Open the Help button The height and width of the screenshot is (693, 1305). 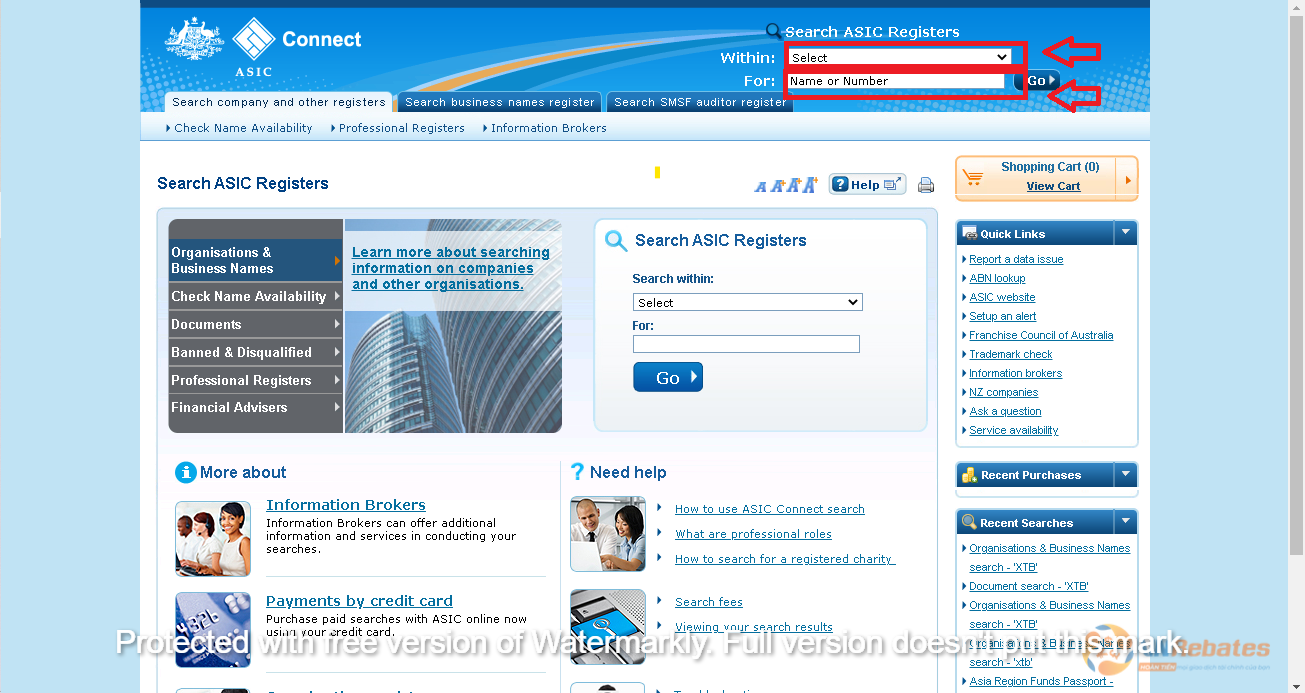(x=867, y=184)
